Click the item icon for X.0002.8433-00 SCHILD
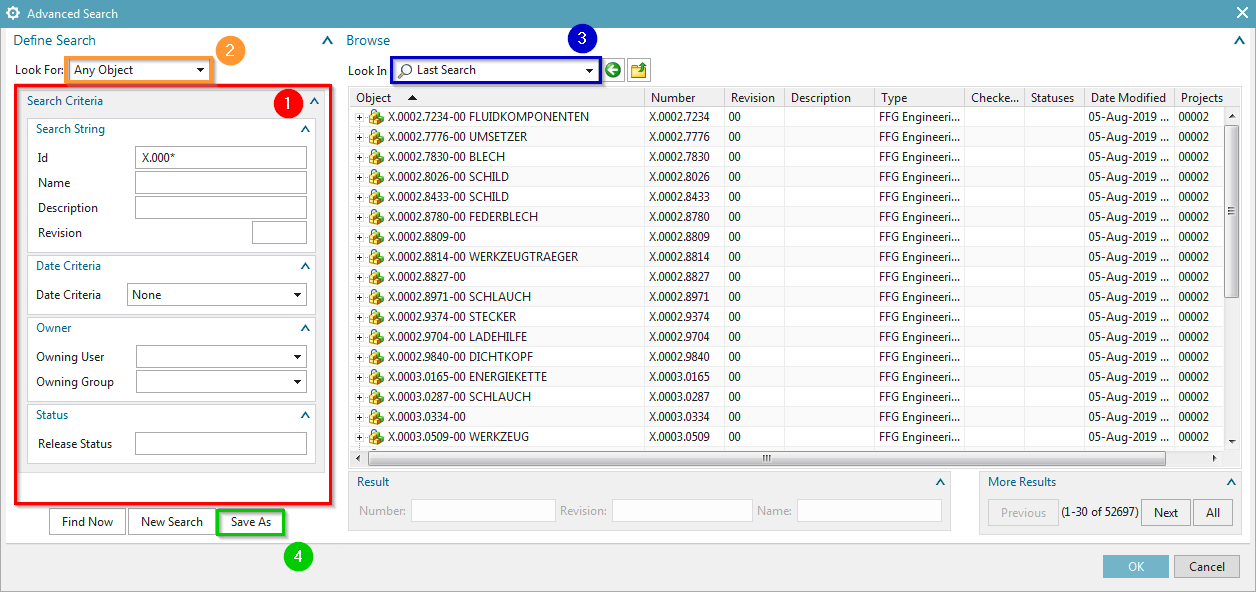This screenshot has width=1256, height=592. click(376, 197)
